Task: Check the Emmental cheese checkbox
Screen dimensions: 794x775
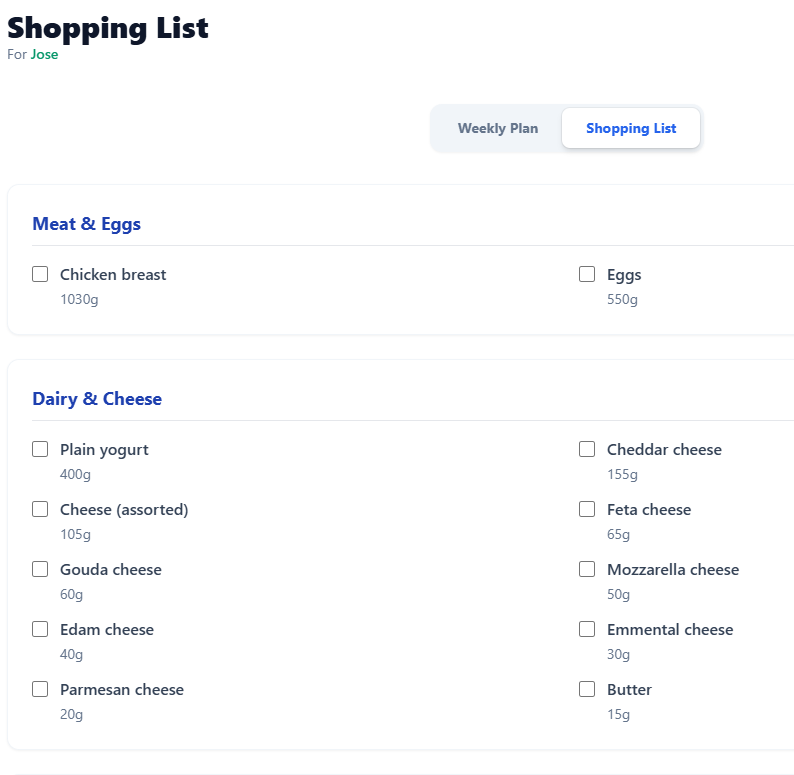Action: click(x=587, y=630)
